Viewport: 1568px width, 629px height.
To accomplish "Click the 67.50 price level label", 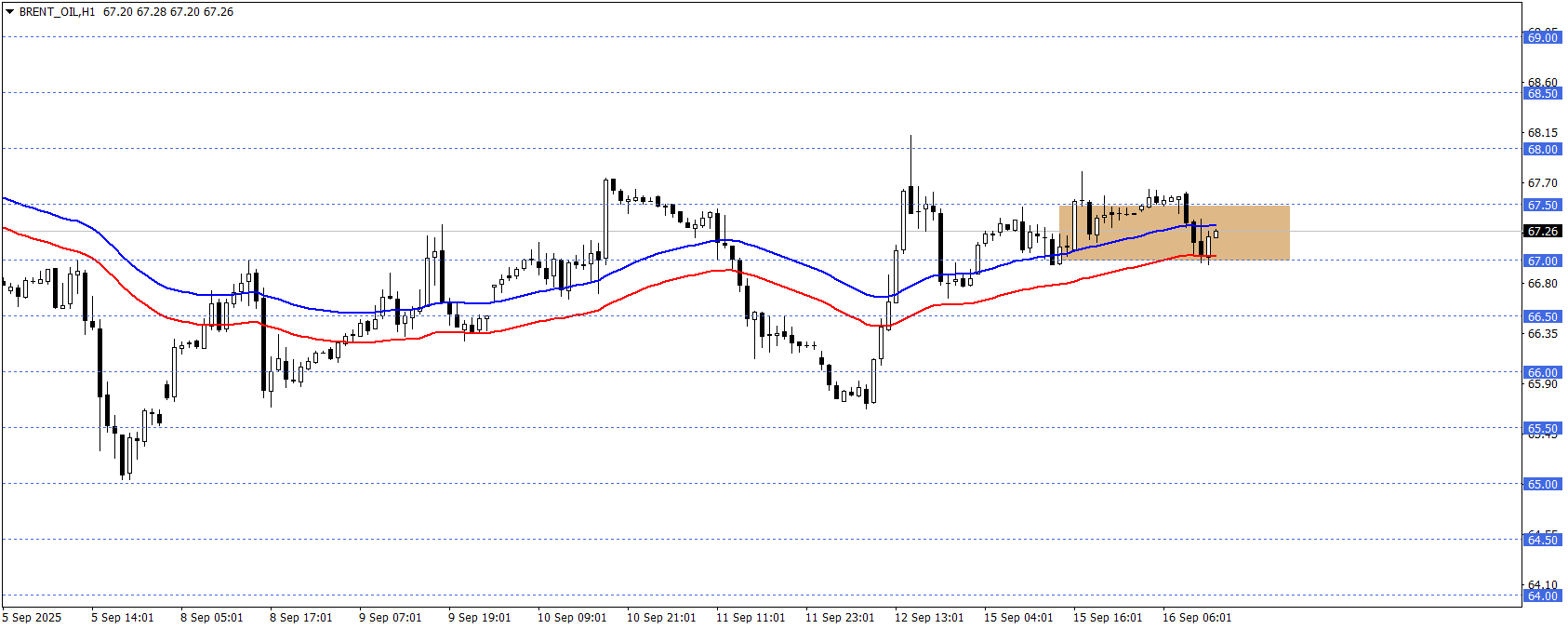I will [1543, 205].
